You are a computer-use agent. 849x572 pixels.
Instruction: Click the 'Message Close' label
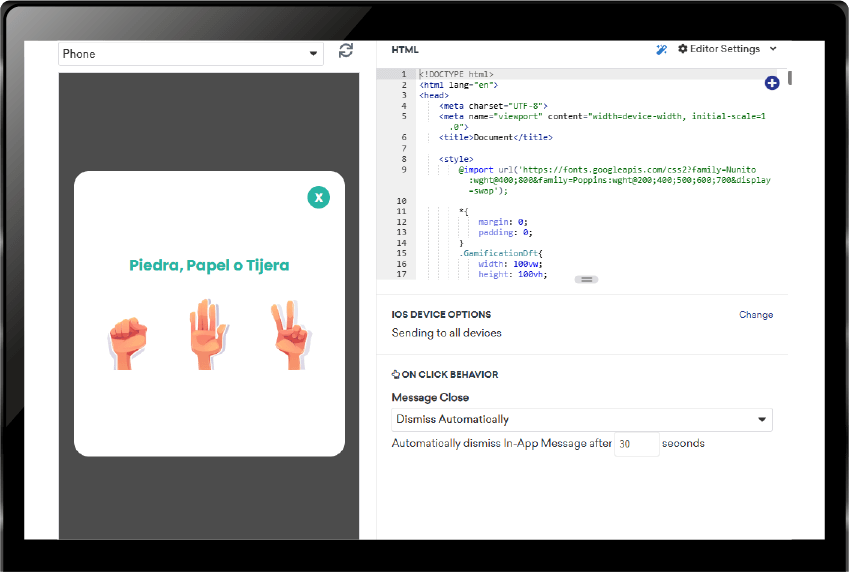[430, 398]
